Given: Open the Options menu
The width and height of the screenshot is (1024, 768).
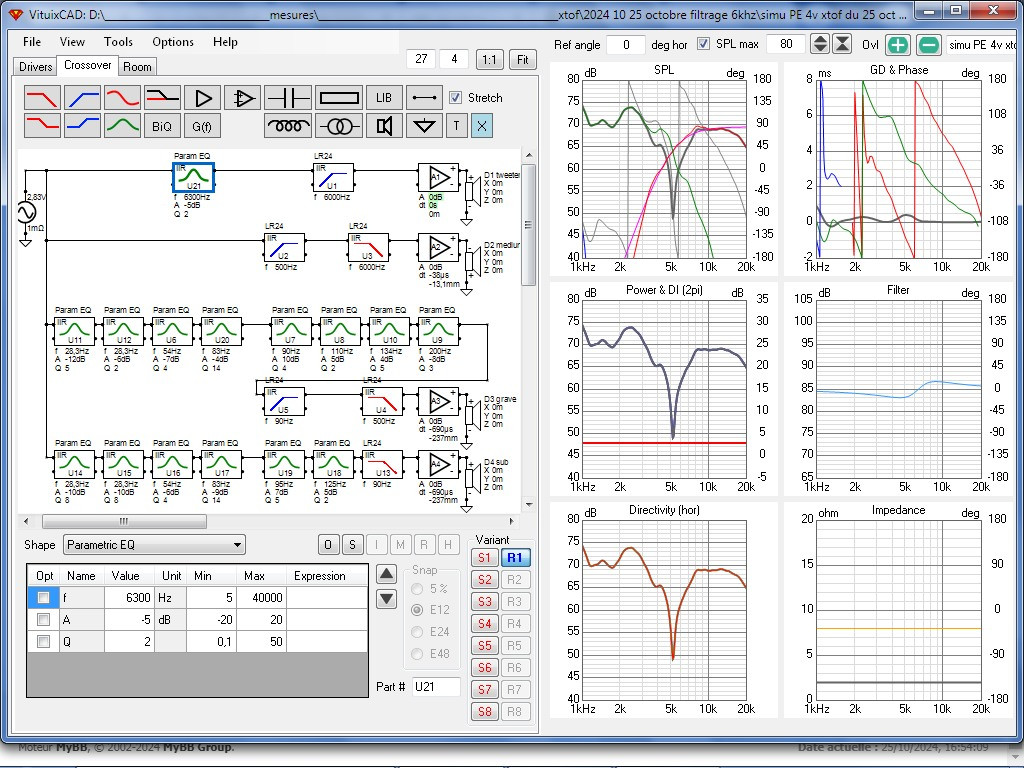Looking at the screenshot, I should point(173,42).
